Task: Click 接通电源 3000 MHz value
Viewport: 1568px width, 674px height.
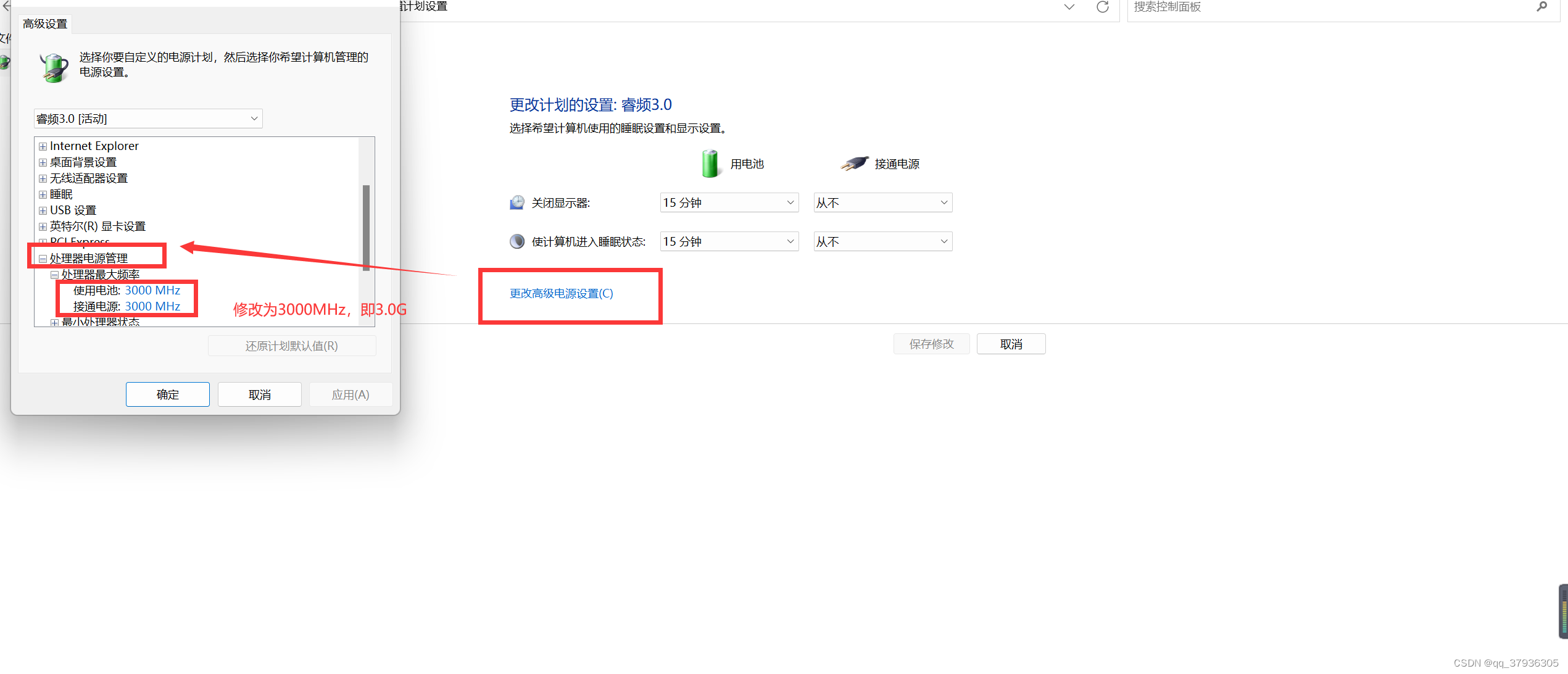Action: 152,306
